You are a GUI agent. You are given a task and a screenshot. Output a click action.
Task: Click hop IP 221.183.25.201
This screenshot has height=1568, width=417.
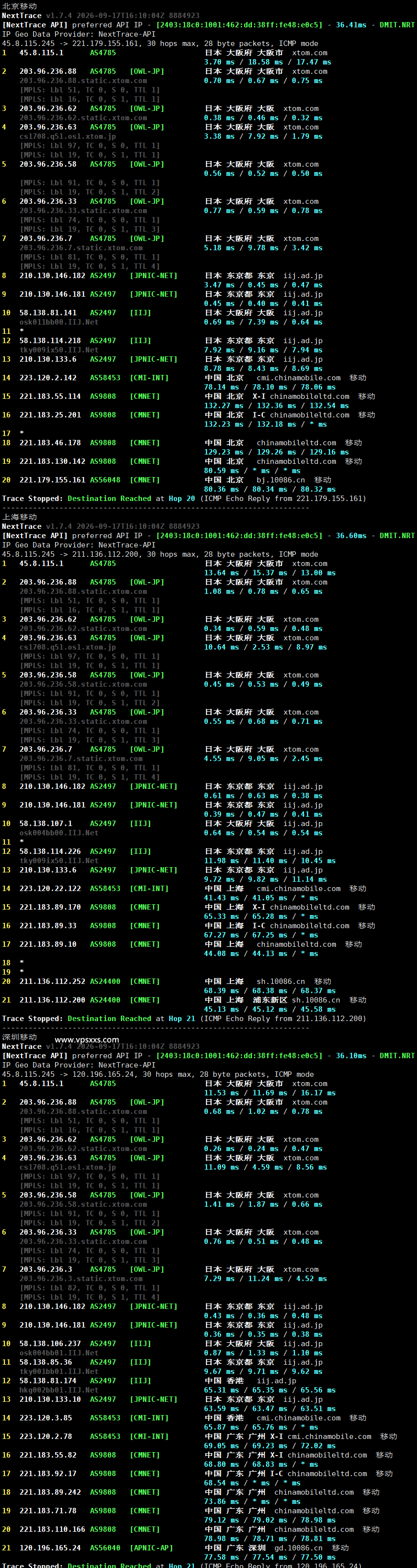coord(50,415)
